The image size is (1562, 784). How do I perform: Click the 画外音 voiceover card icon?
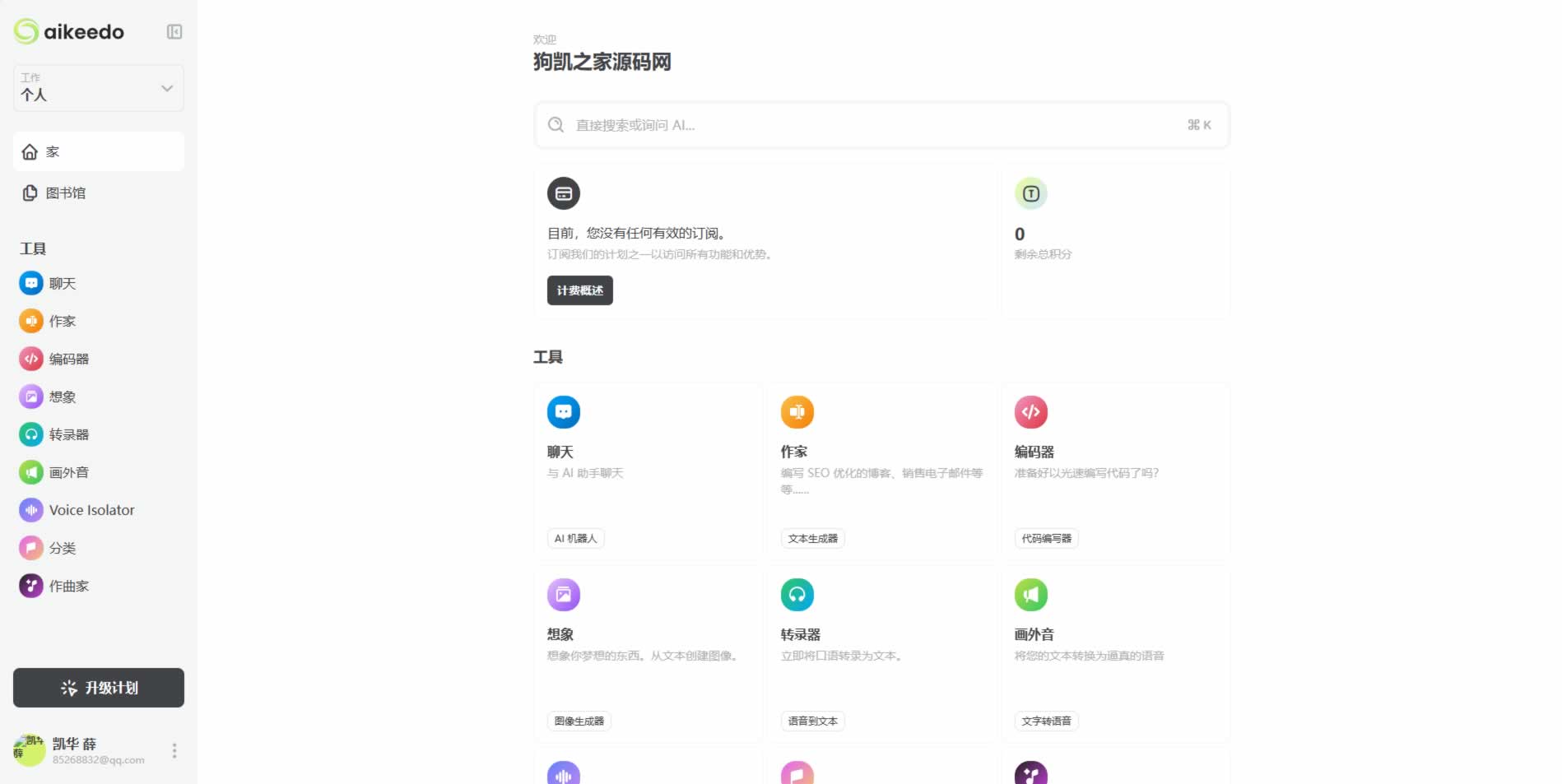tap(1030, 596)
